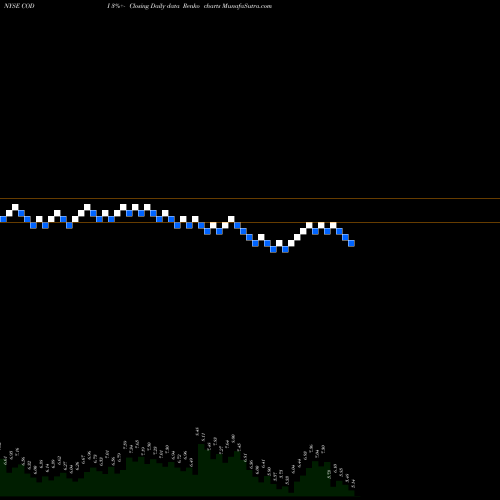This screenshot has width=500, height=500.
Task: Click the MunafaSutra.com text in the chart title
Action: point(247,6)
